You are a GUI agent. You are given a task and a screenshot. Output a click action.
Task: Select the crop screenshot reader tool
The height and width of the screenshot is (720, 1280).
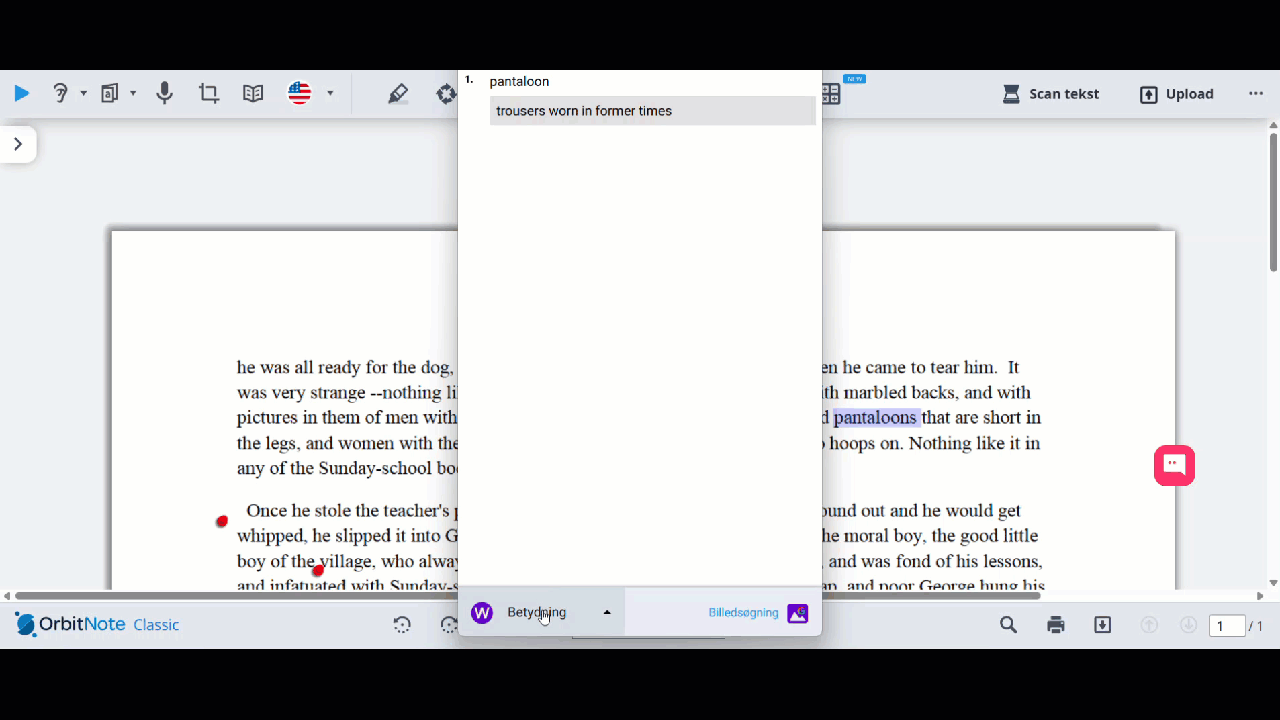[209, 94]
